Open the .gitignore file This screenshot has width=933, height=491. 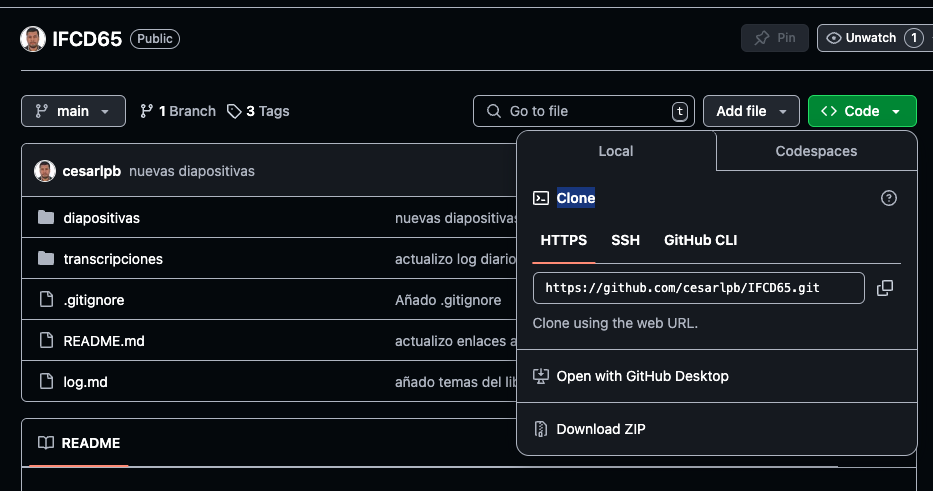(x=94, y=300)
